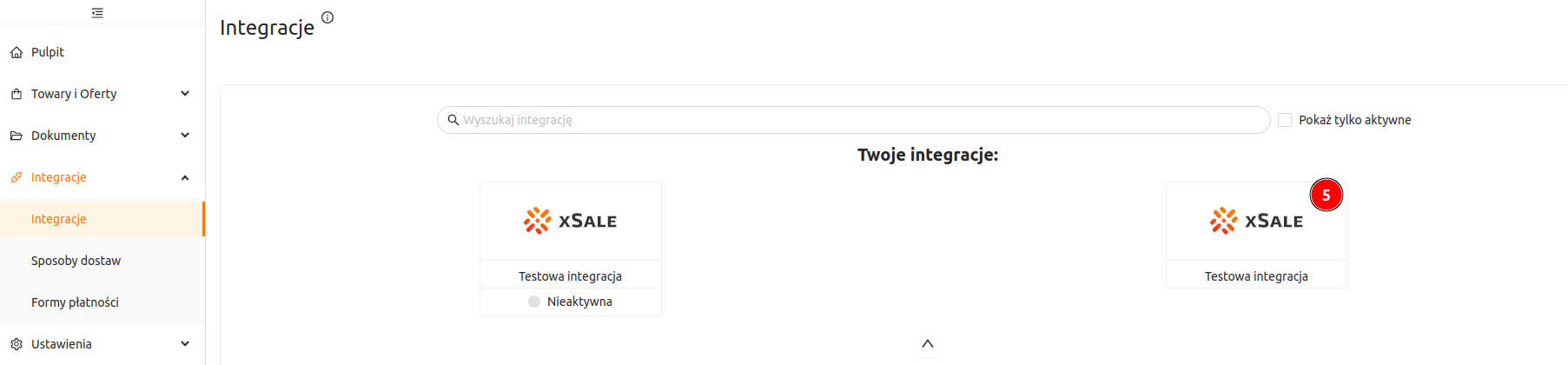Click the Dokumenty folder icon
This screenshot has height=365, width=1568.
point(17,136)
